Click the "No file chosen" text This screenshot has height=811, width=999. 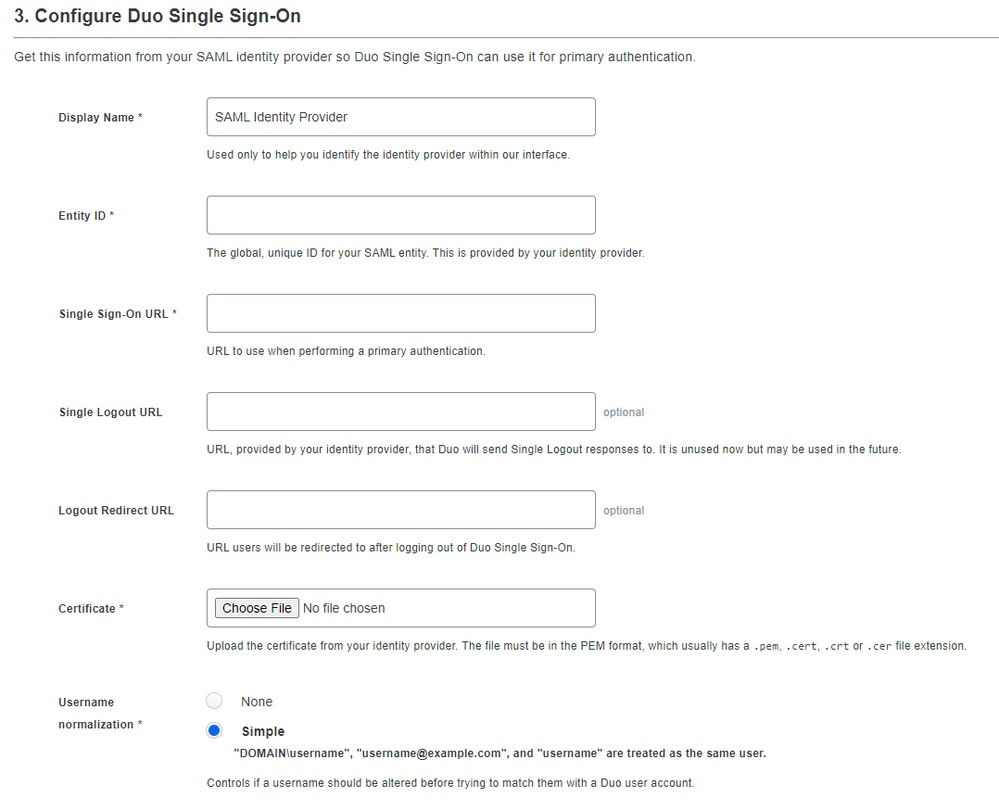coord(344,608)
